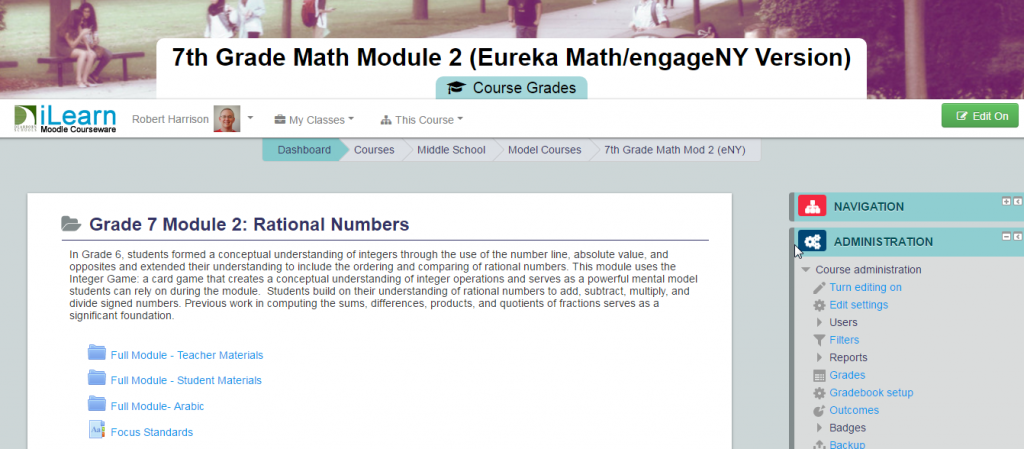Viewport: 1024px width, 449px height.
Task: Collapse the Administration block with minus button
Action: click(1006, 236)
